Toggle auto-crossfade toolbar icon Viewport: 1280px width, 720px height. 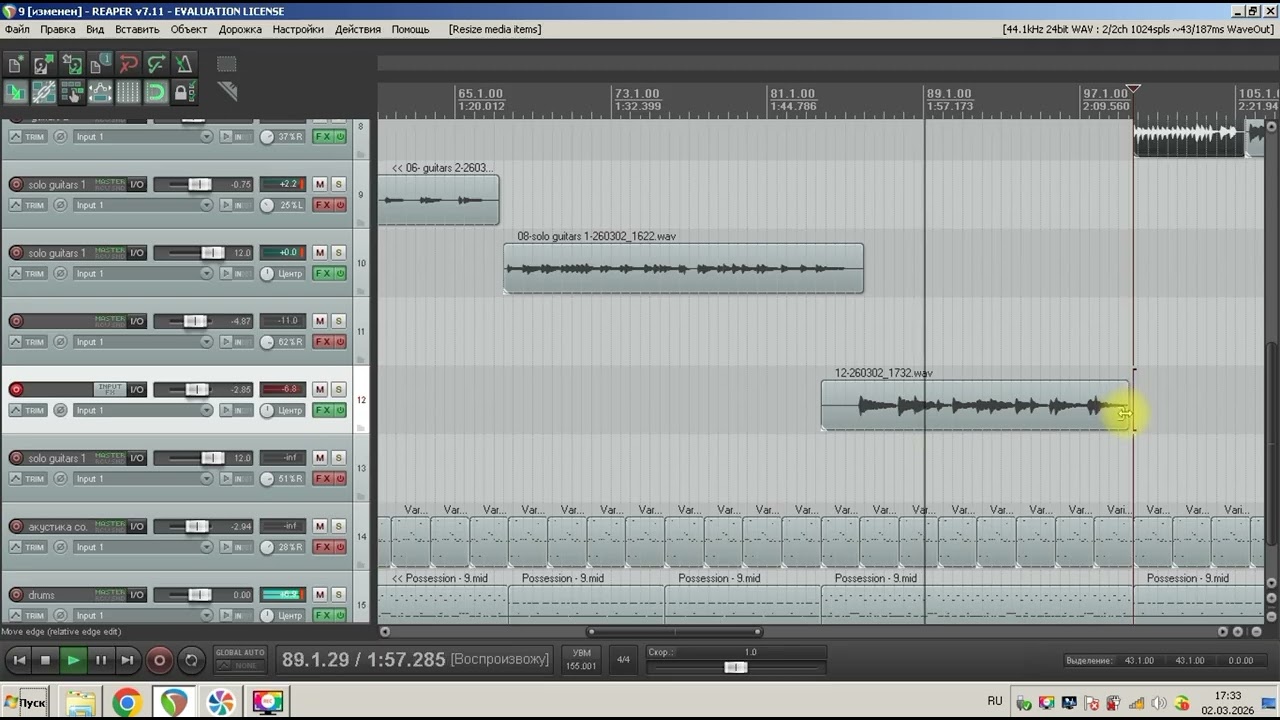pyautogui.click(x=16, y=93)
